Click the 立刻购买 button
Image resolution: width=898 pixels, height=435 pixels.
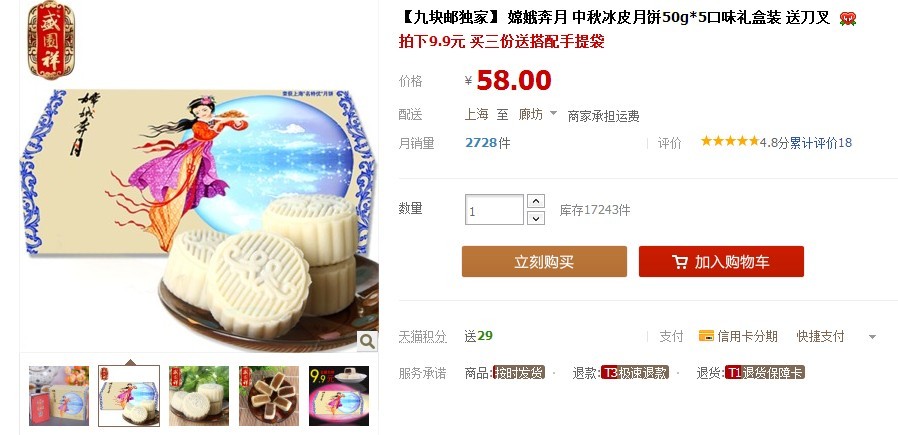coord(544,262)
